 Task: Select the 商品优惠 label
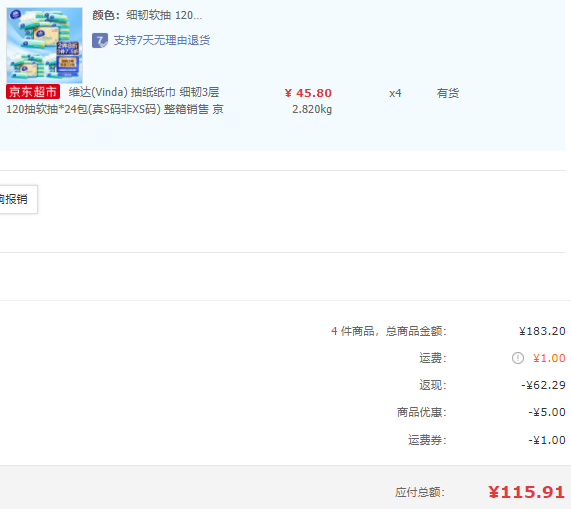(422, 412)
